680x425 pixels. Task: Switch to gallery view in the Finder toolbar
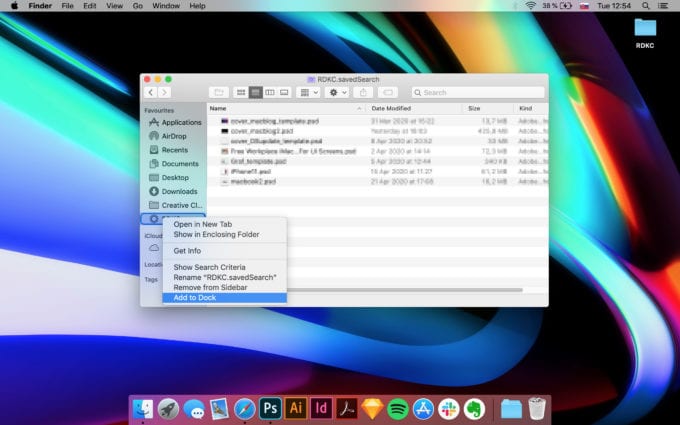[285, 92]
